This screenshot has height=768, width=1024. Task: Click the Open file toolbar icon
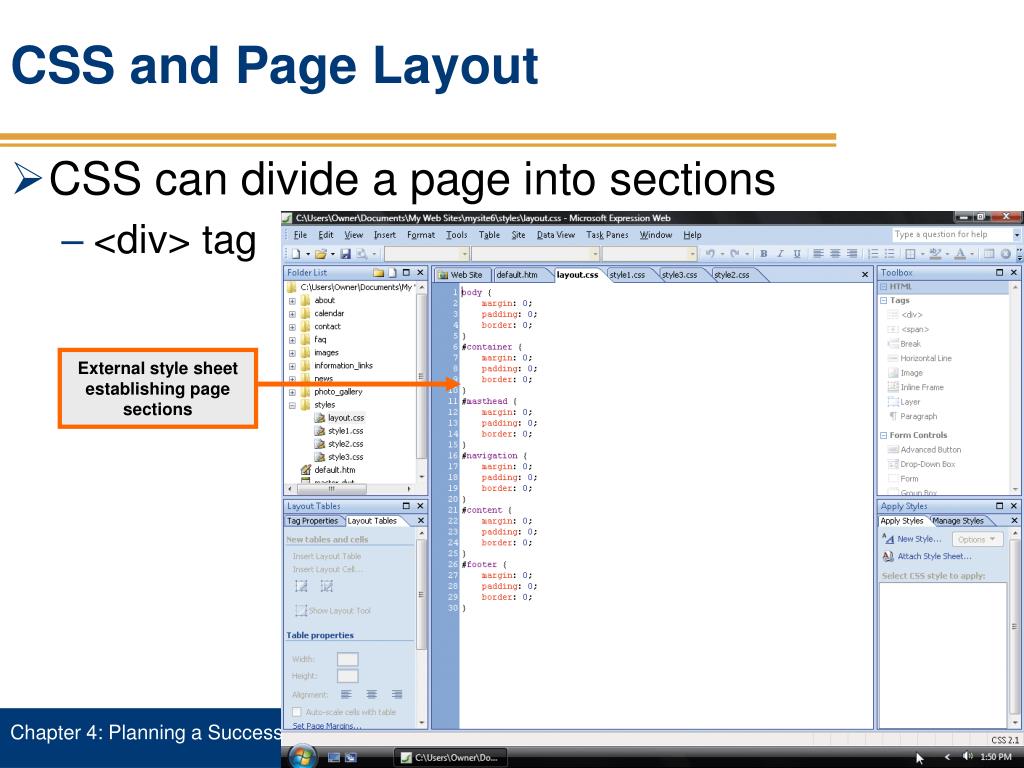tap(321, 254)
